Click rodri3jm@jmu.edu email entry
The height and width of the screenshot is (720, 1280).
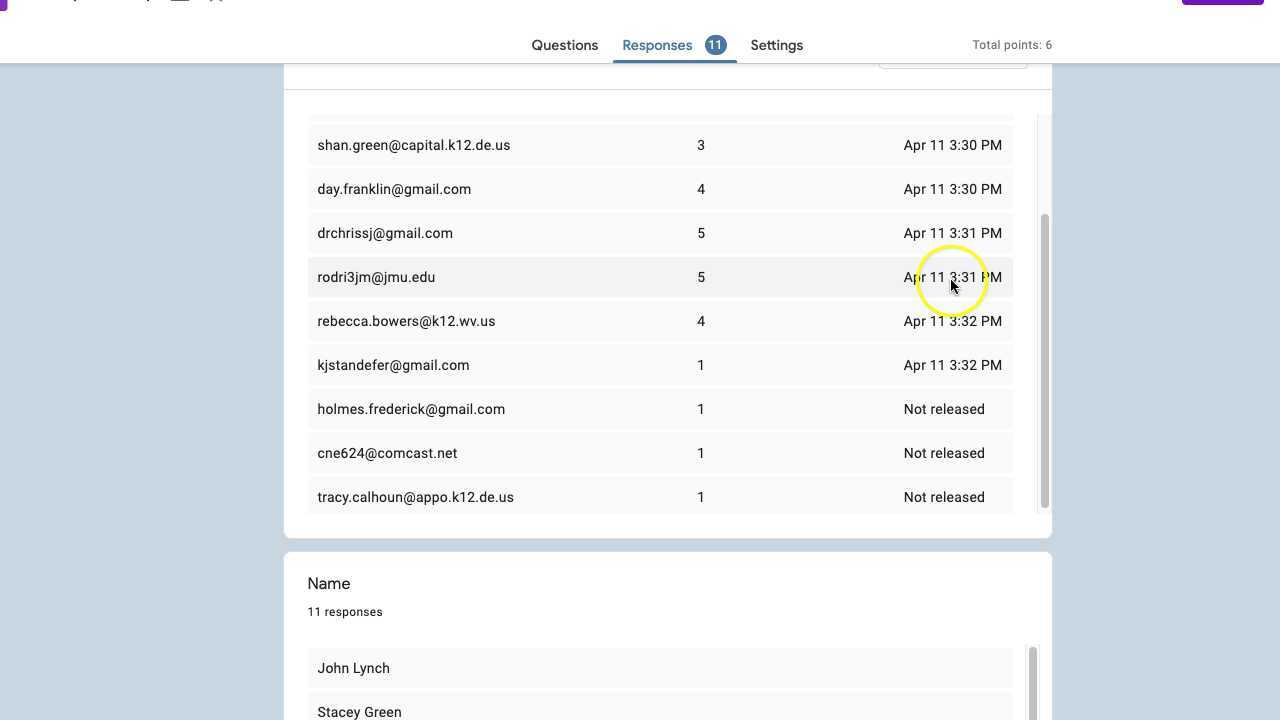click(376, 277)
